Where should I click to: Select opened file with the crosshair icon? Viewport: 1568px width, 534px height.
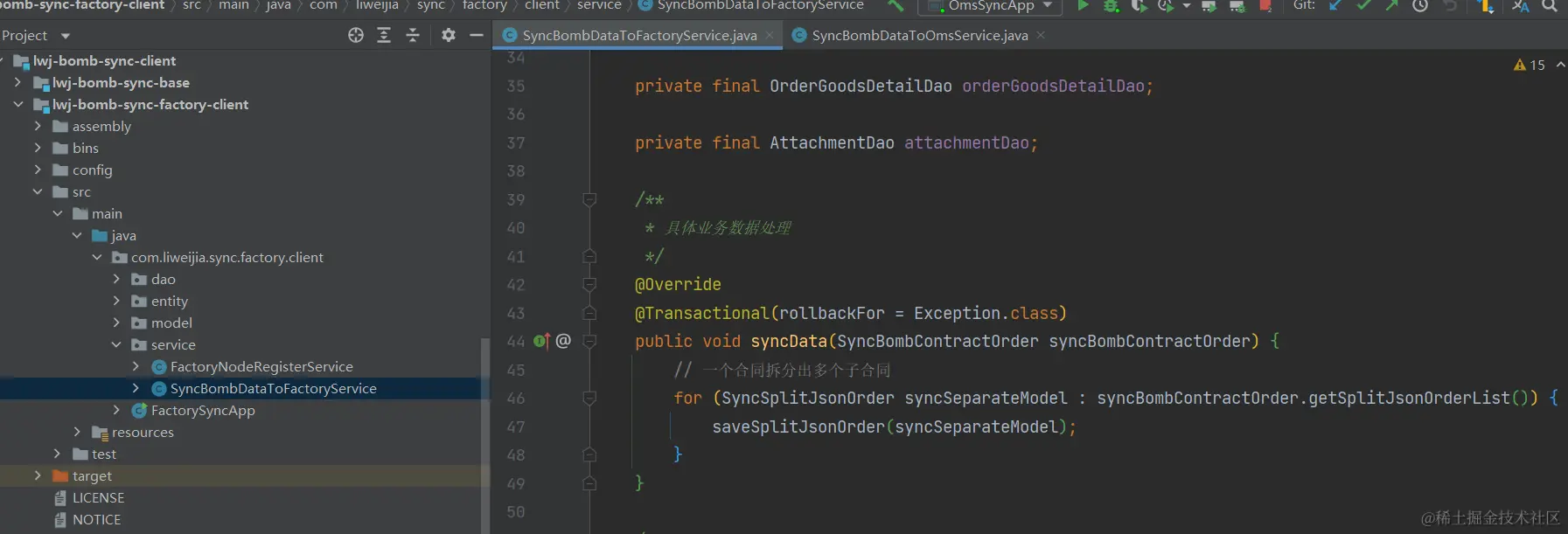coord(356,35)
